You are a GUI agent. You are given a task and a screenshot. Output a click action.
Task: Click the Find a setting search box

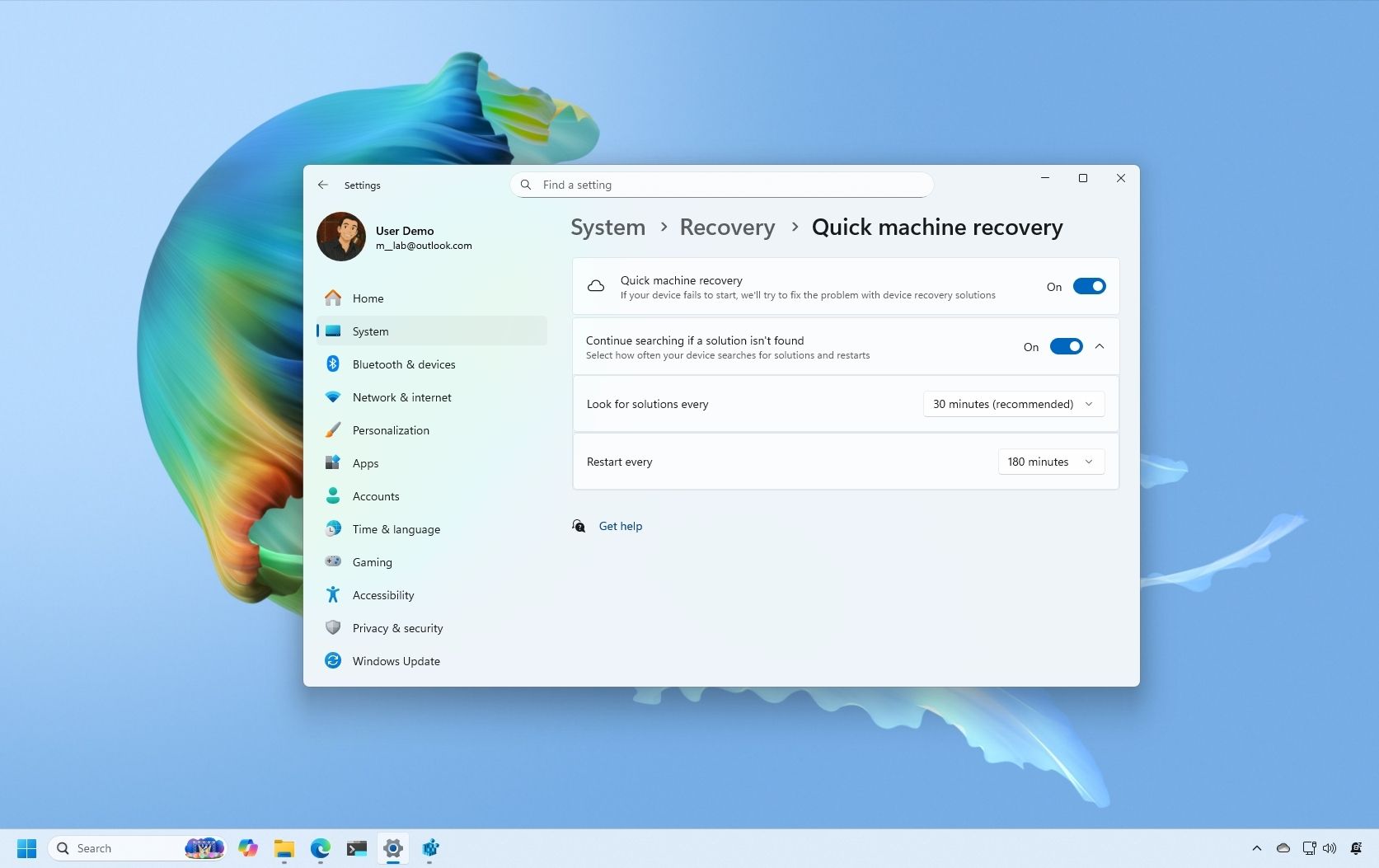coord(721,185)
